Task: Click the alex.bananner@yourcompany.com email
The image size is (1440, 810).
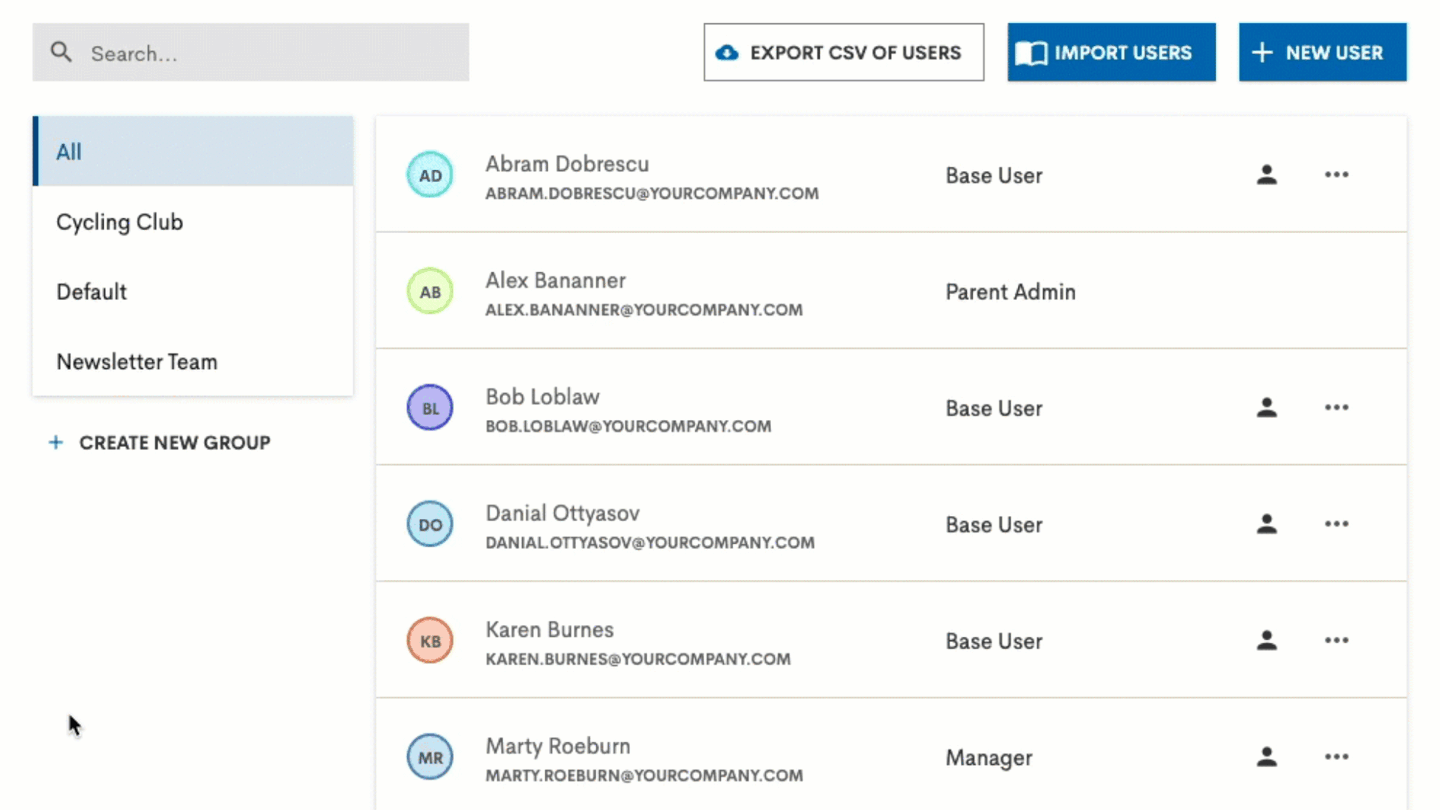Action: [x=644, y=310]
